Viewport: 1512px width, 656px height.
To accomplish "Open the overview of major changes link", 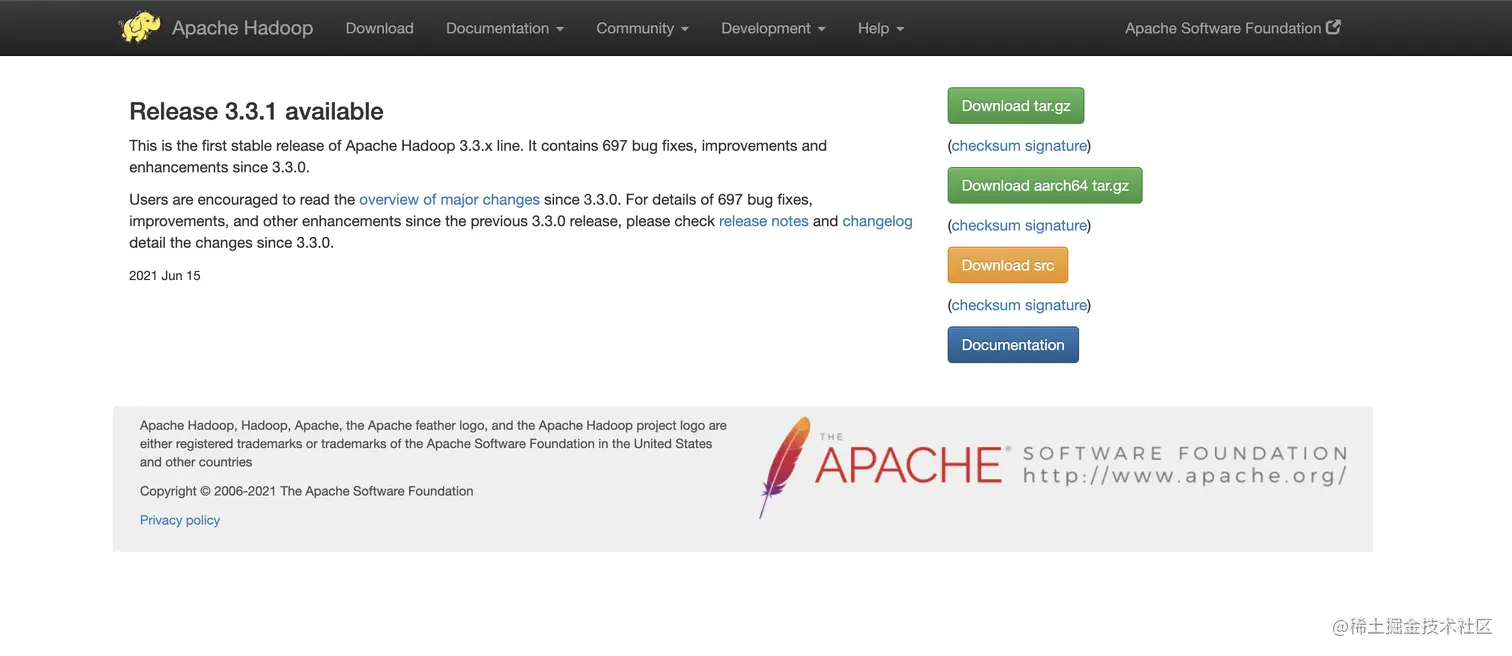I will 449,200.
